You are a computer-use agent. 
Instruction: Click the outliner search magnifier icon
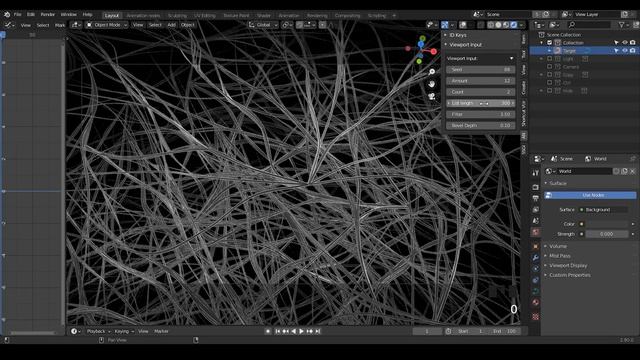tap(572, 25)
